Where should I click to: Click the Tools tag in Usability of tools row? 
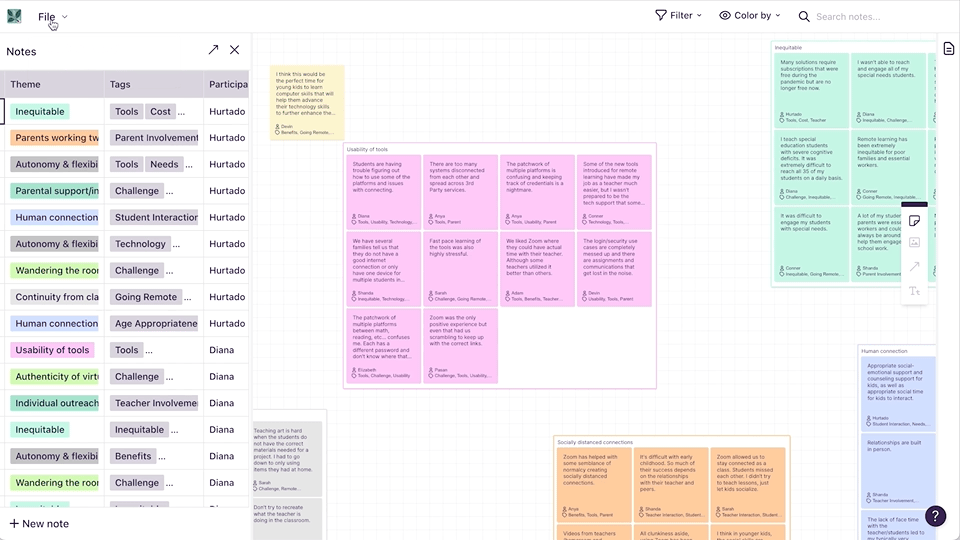coord(127,350)
